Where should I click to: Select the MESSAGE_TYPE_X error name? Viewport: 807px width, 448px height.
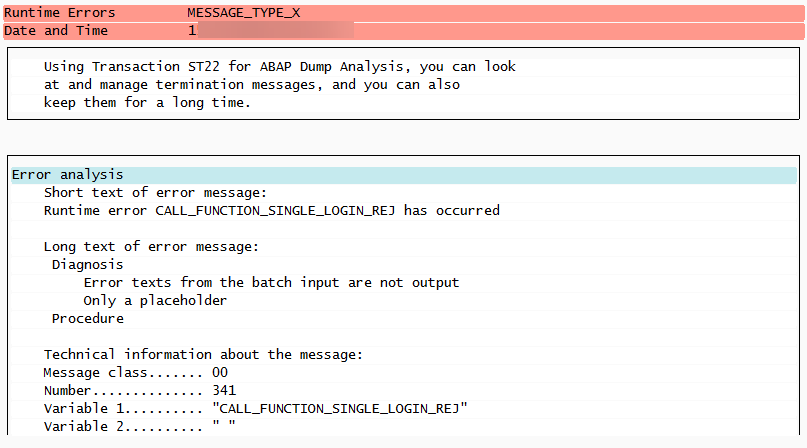(x=243, y=13)
